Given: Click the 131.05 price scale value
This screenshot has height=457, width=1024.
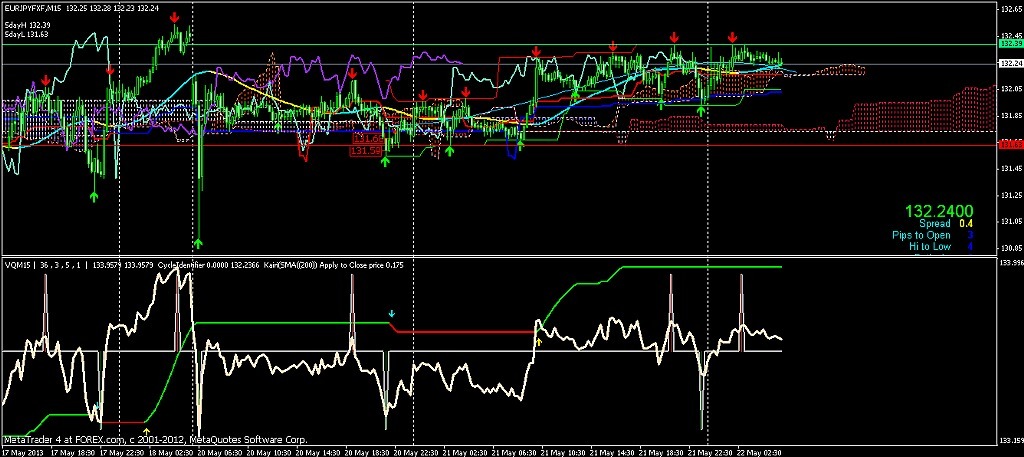Looking at the screenshot, I should (x=1010, y=222).
